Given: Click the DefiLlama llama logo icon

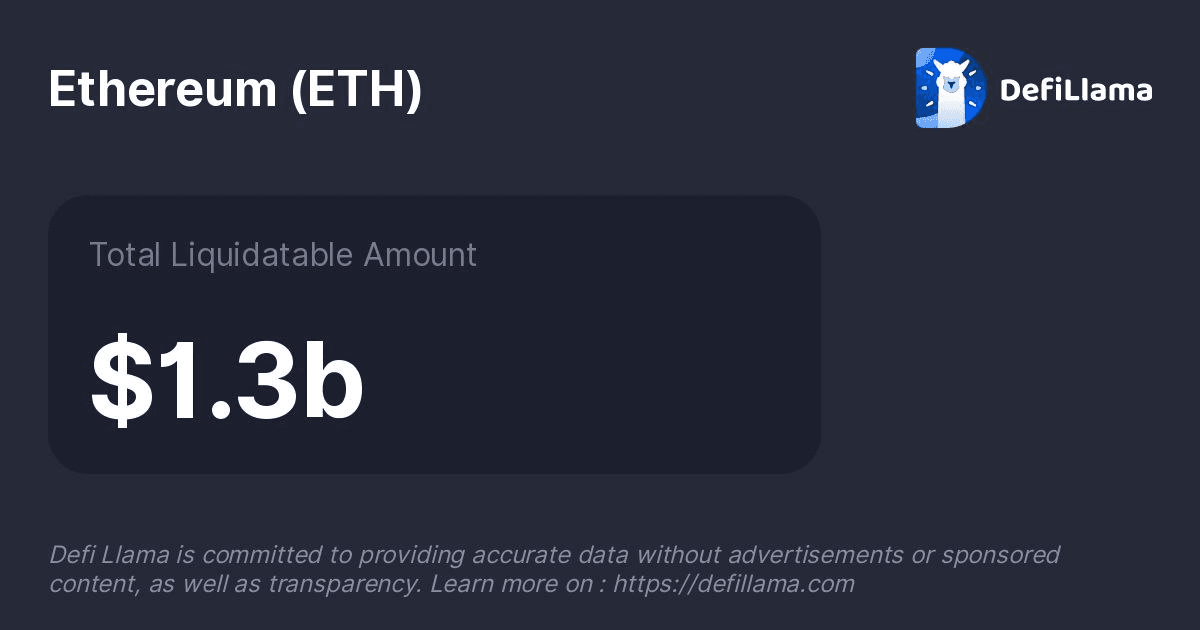Looking at the screenshot, I should (x=950, y=88).
